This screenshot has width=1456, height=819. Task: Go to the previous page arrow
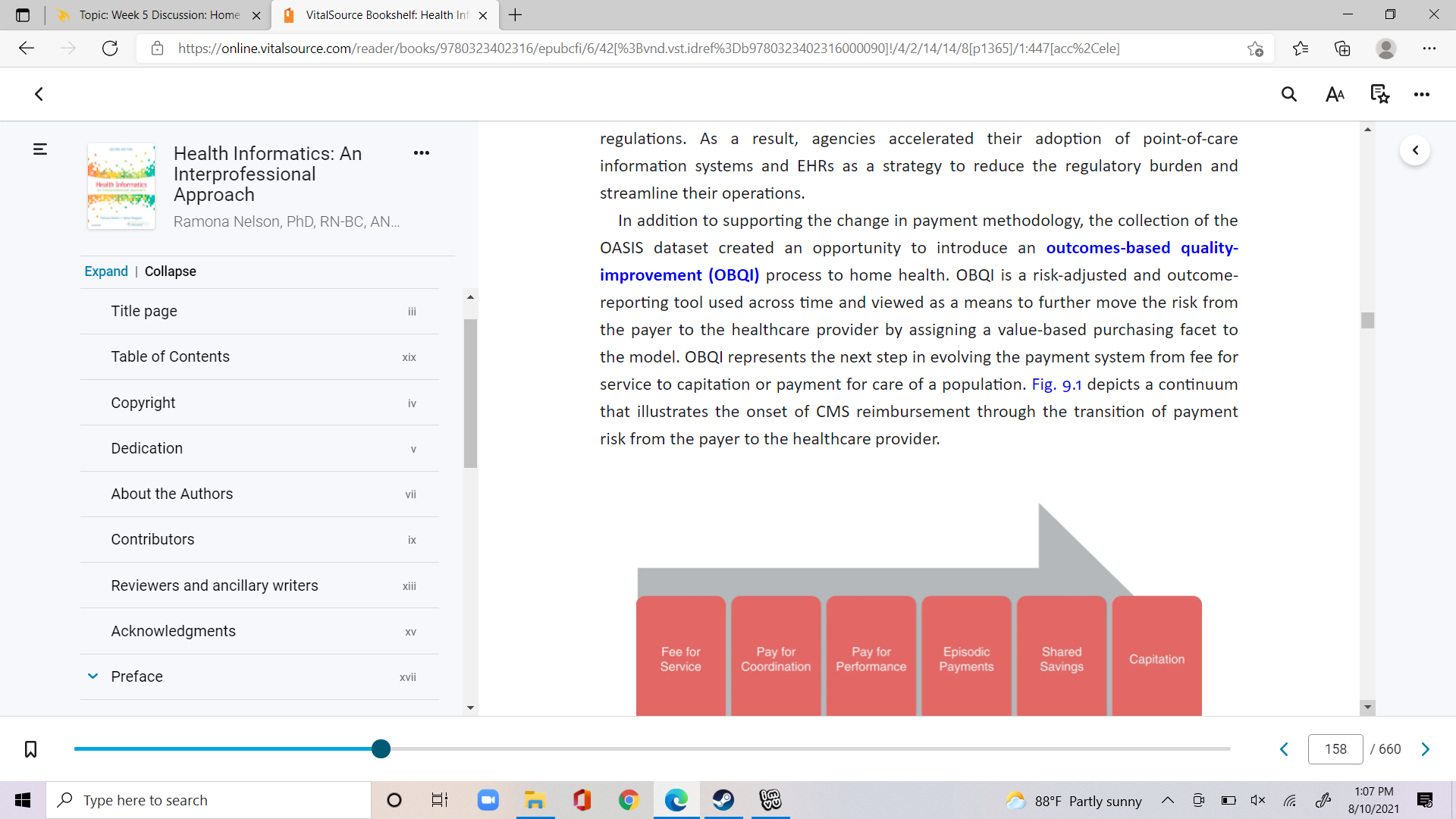click(x=1284, y=749)
